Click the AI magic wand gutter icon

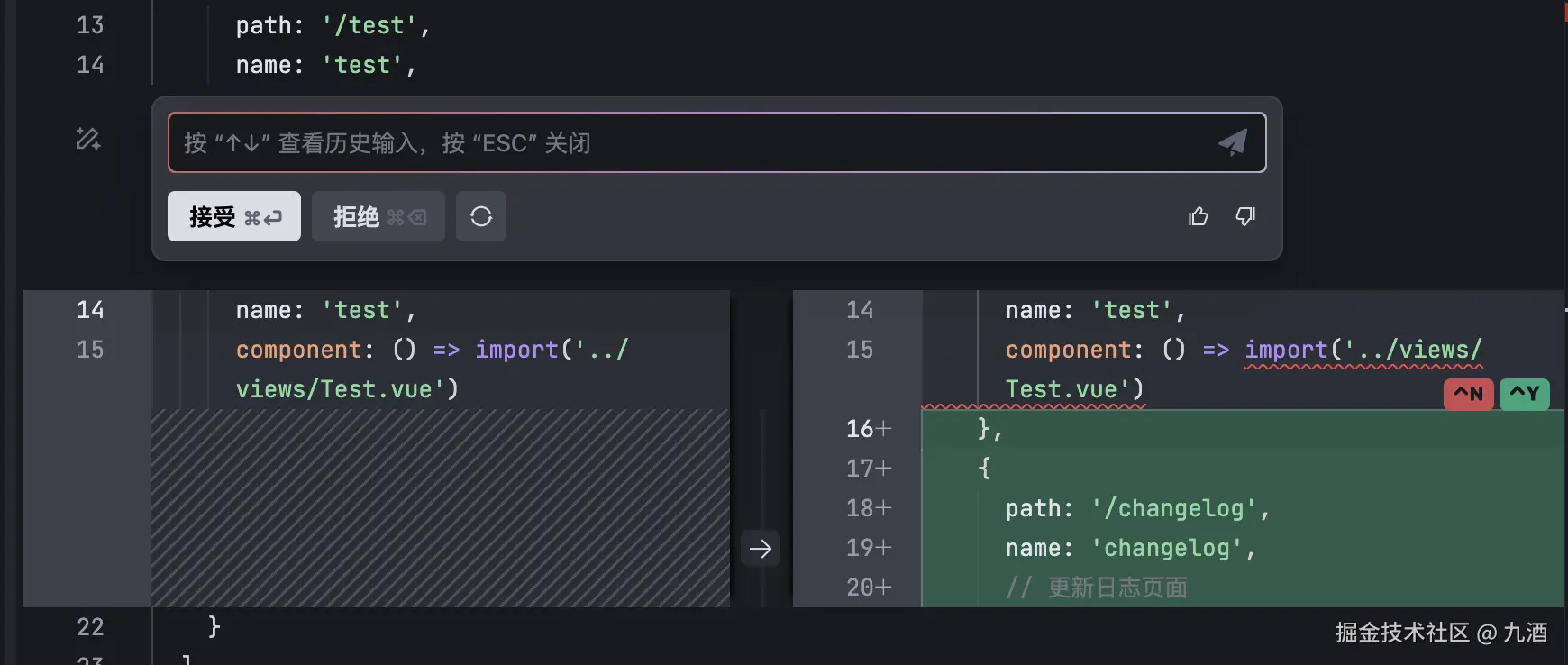[88, 139]
